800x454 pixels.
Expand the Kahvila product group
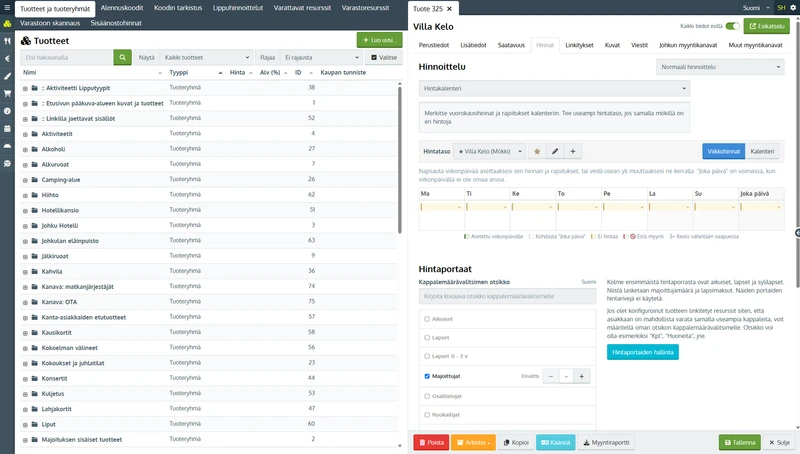tap(25, 272)
